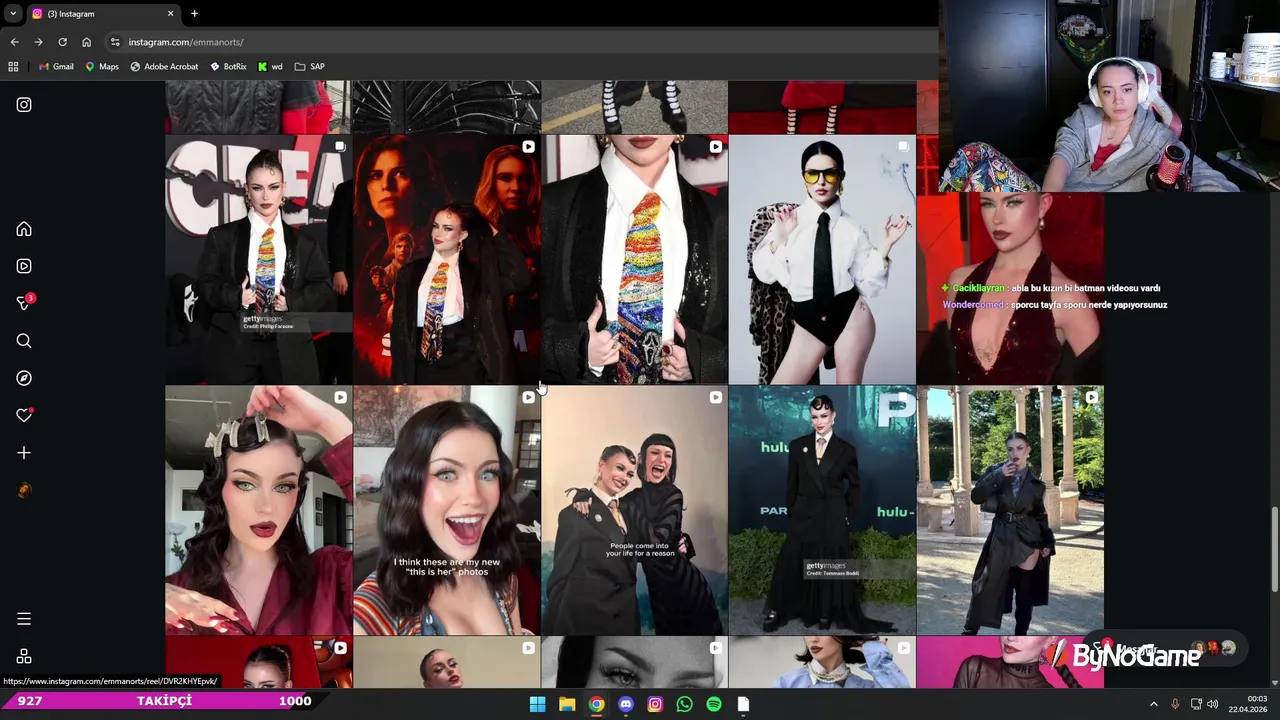Open Chrome apps grid in bookmarks bar
1280x720 pixels.
click(x=13, y=67)
